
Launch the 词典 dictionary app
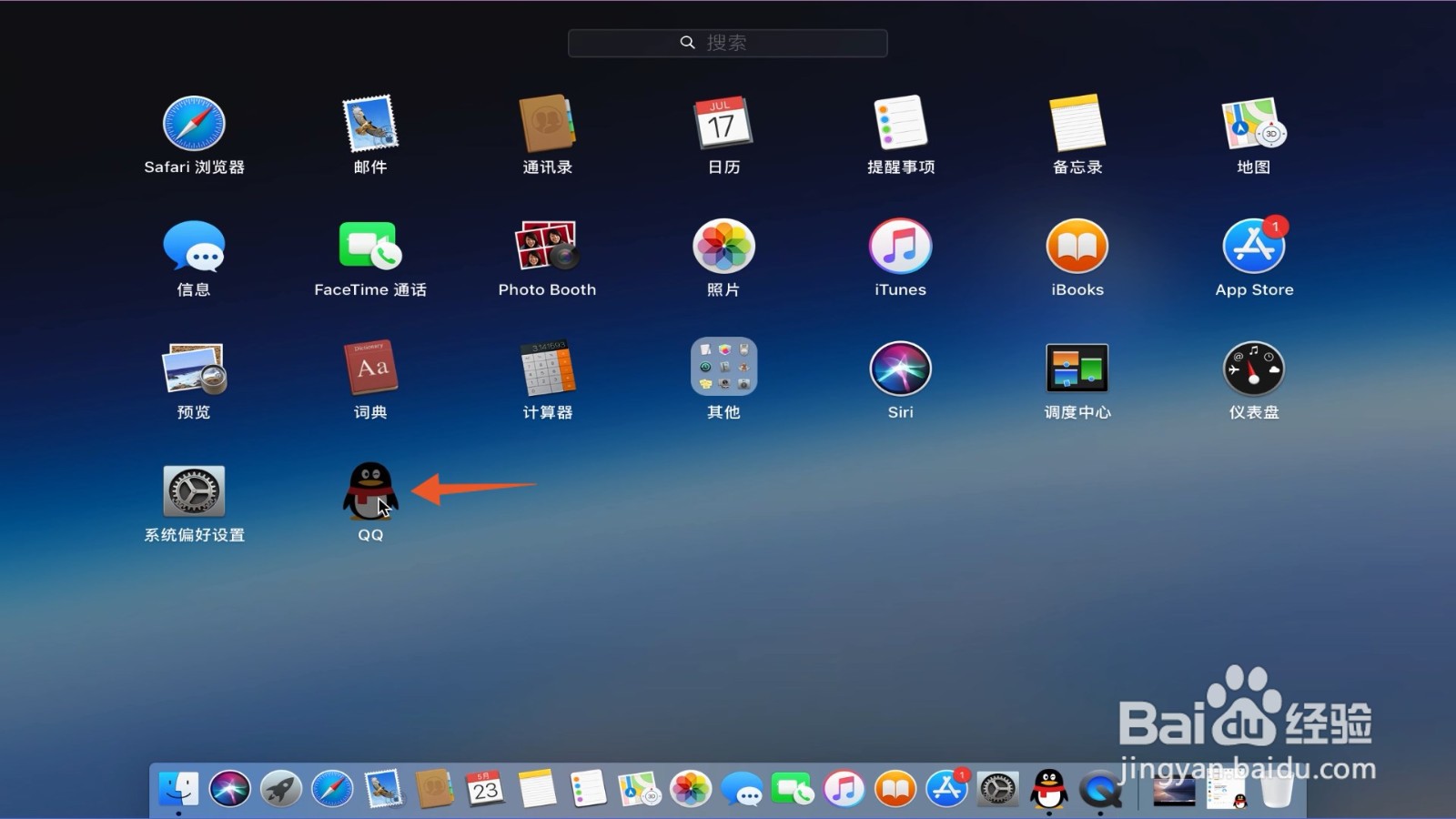370,369
